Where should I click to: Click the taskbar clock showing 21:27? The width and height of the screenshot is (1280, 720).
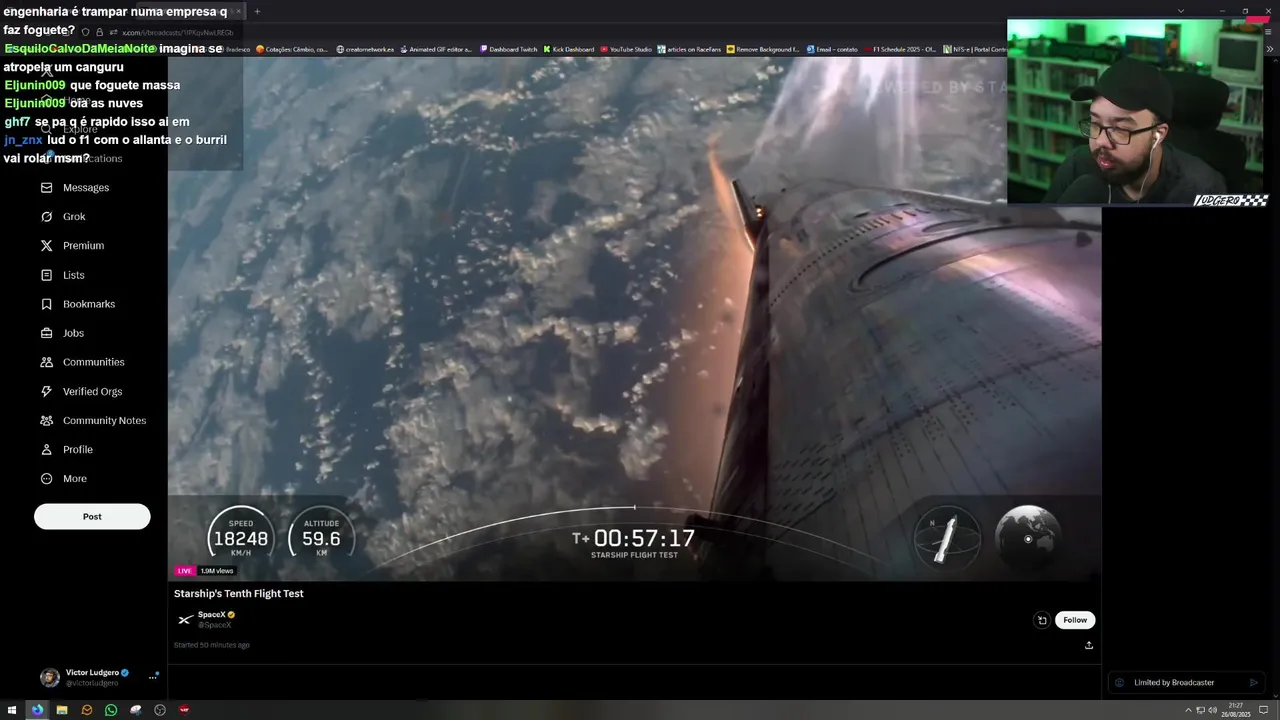coord(1236,710)
